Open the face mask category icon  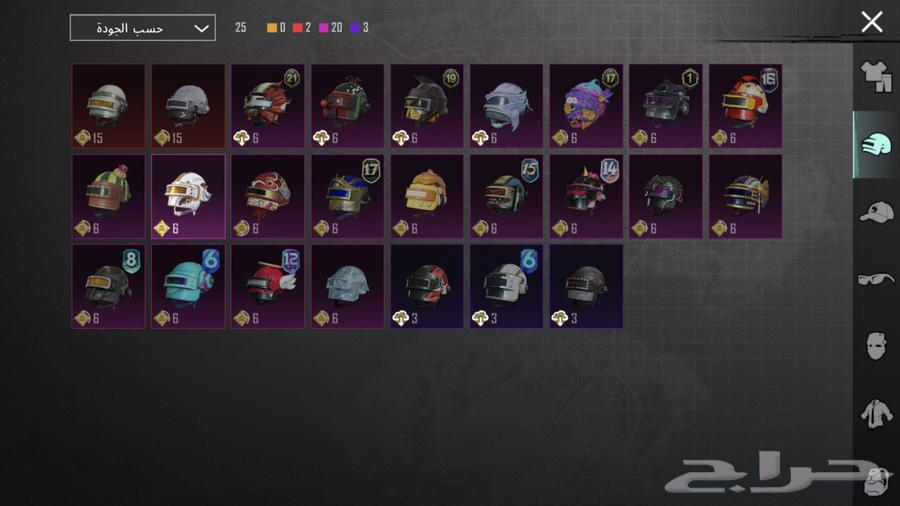coord(876,346)
